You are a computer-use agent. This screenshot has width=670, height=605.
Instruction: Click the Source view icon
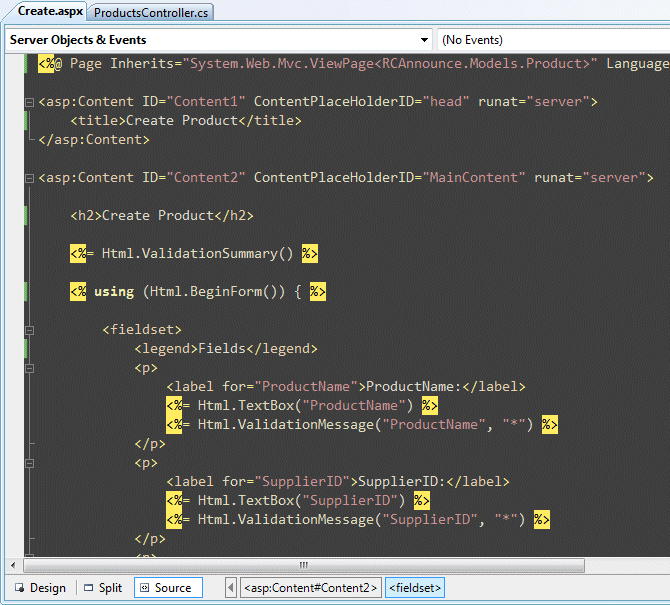click(x=144, y=588)
